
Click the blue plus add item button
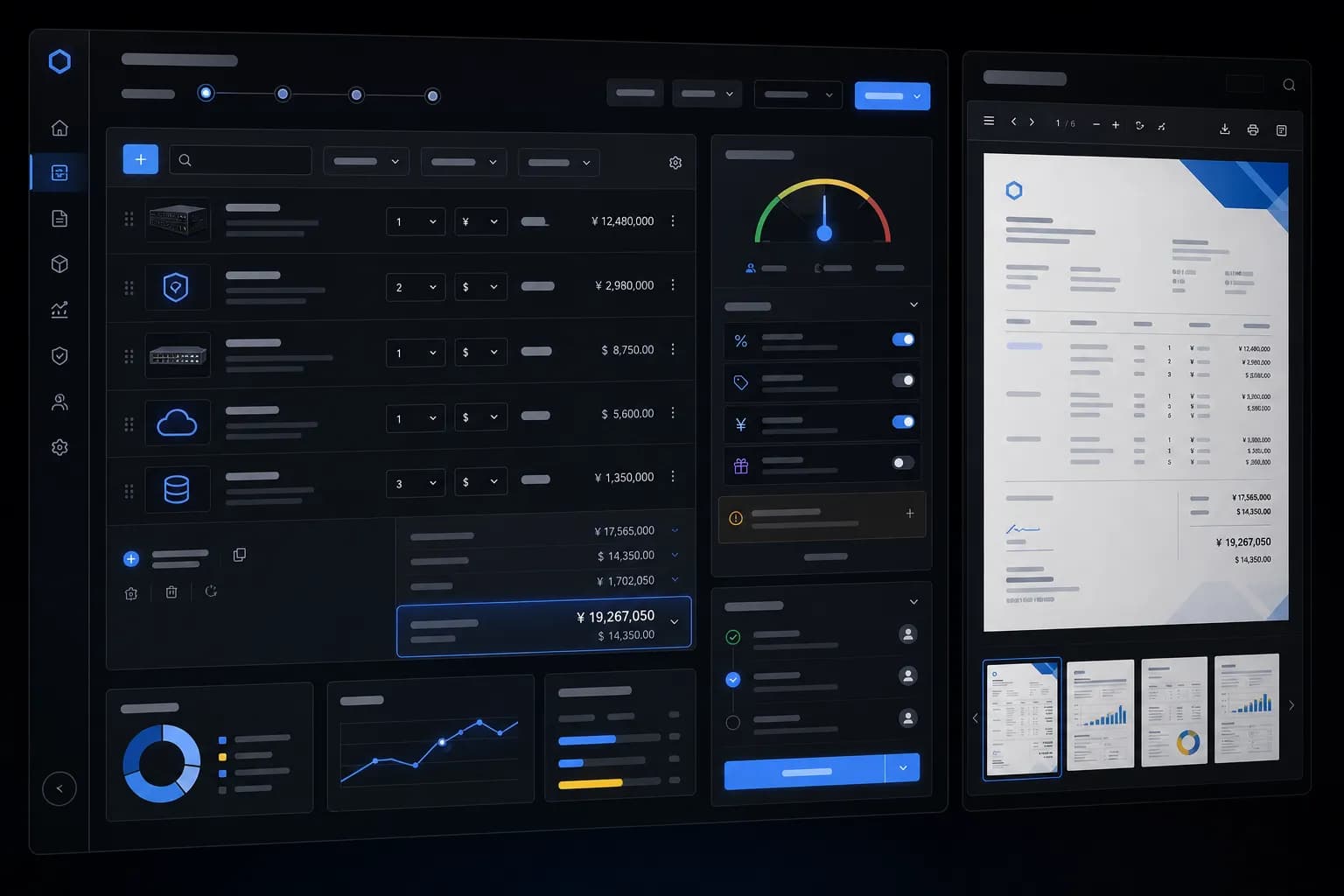coord(140,159)
